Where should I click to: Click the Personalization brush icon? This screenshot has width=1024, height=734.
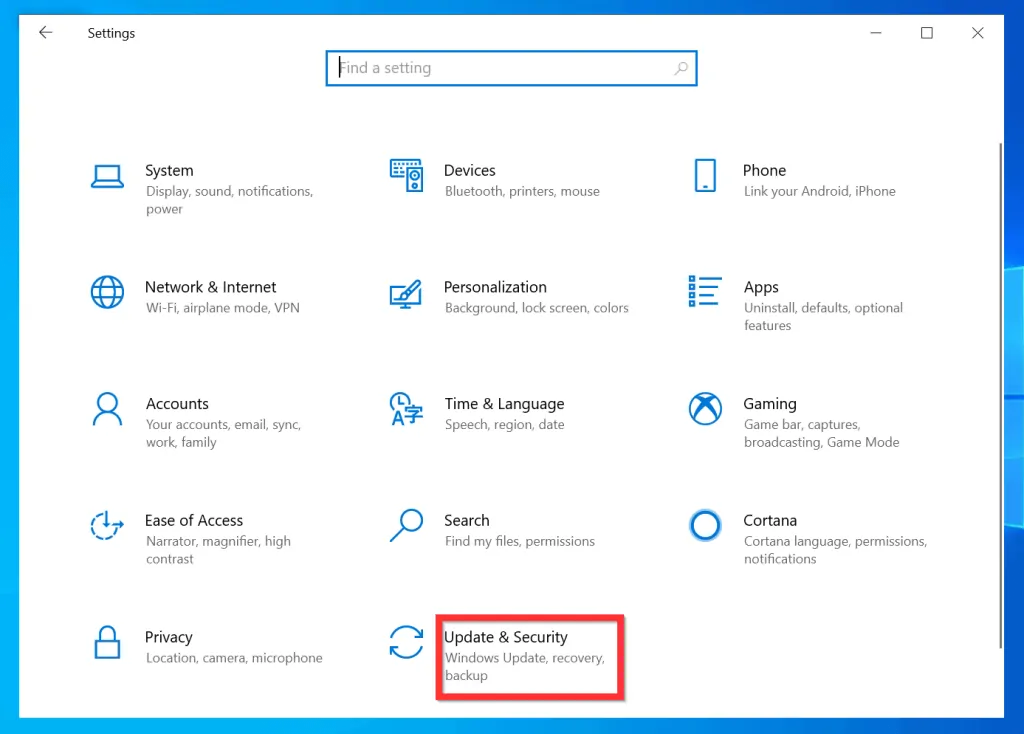[x=406, y=292]
